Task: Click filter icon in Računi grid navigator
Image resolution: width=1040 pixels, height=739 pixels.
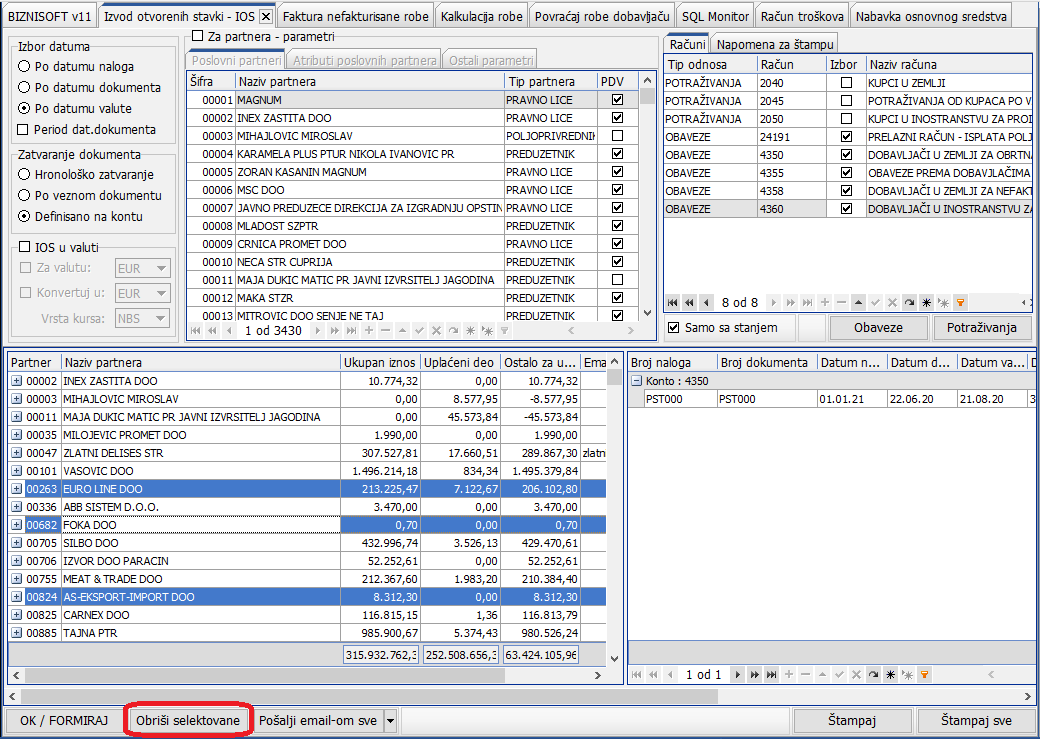Action: (x=960, y=302)
